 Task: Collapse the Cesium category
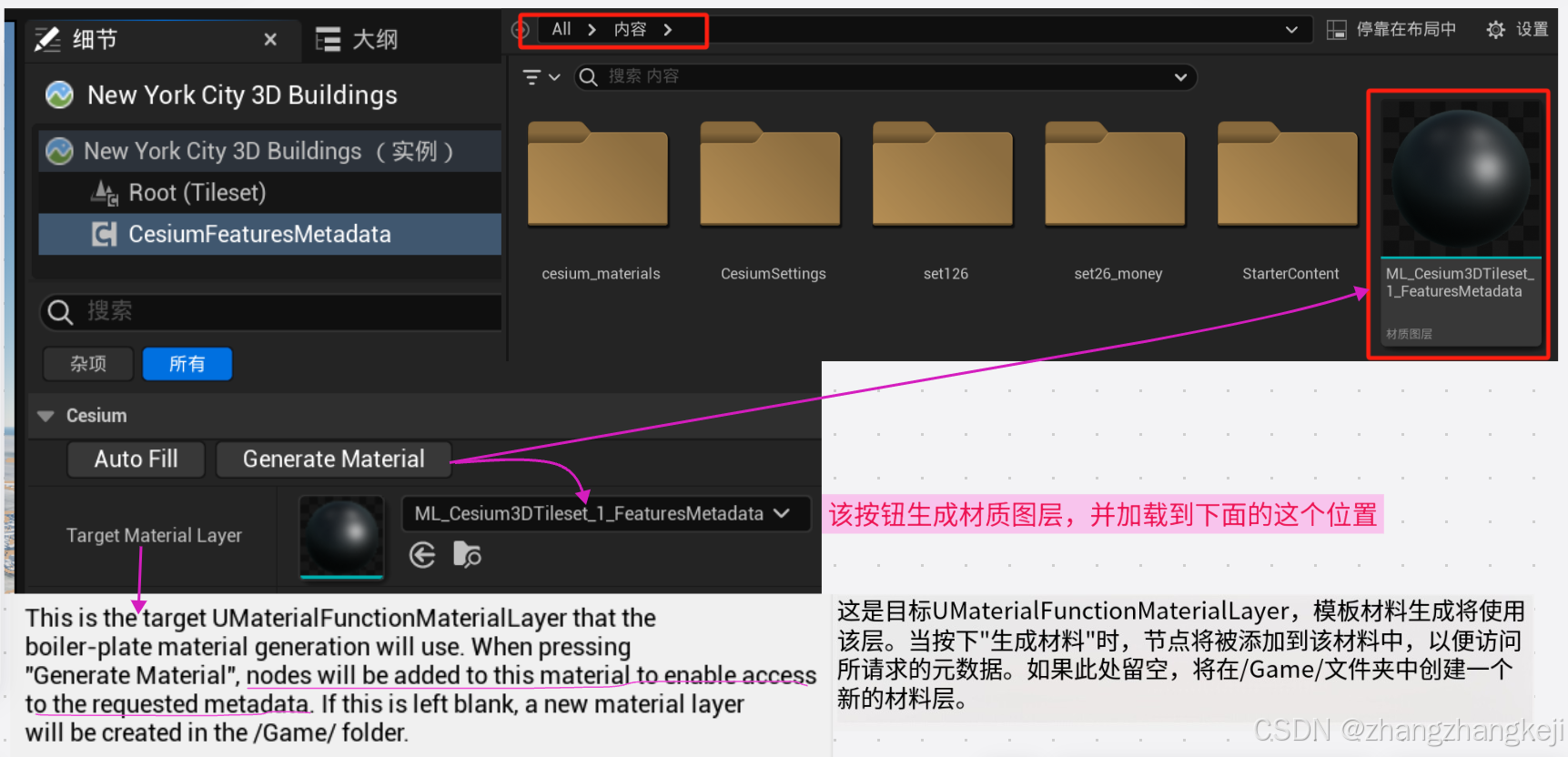click(46, 416)
